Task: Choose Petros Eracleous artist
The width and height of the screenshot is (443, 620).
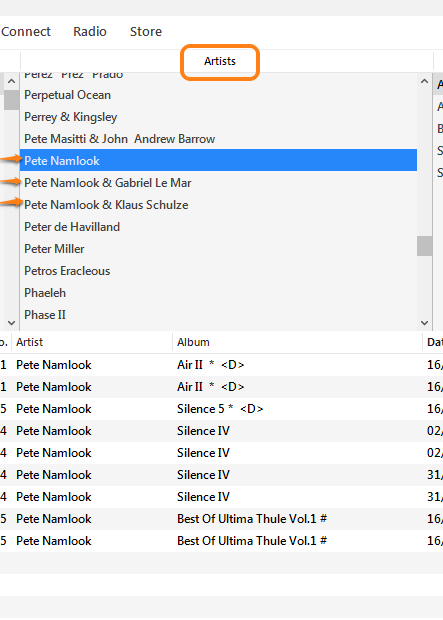Action: point(218,271)
